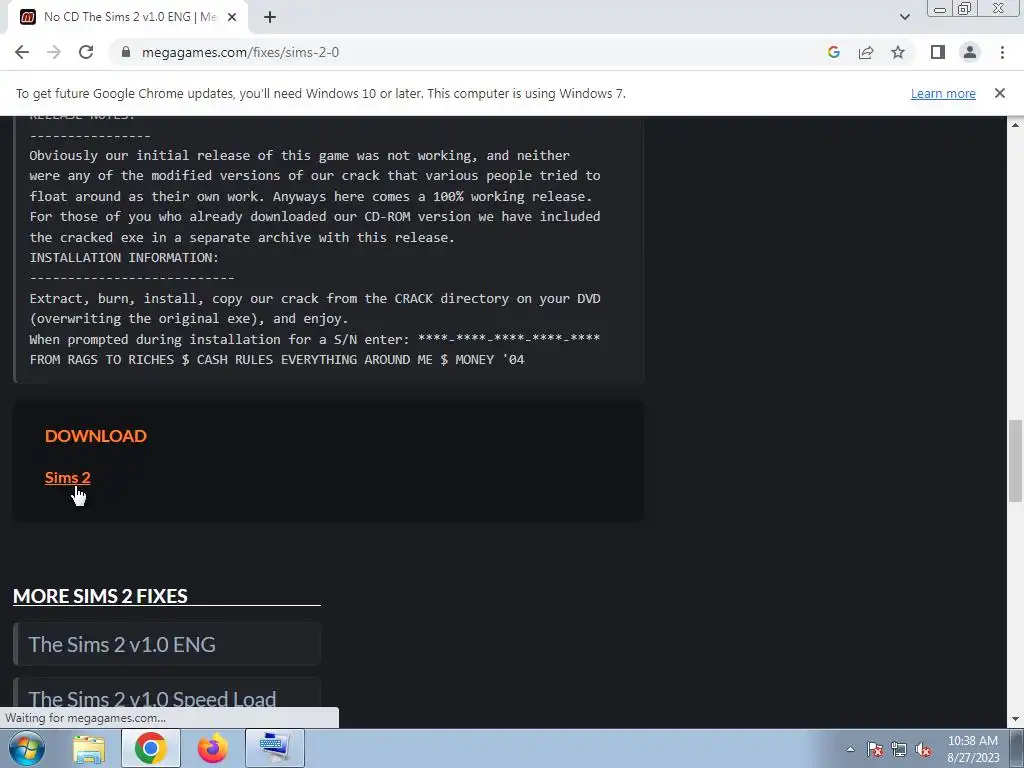The height and width of the screenshot is (768, 1024).
Task: Open the keyboard monitor app in taskbar
Action: click(274, 748)
